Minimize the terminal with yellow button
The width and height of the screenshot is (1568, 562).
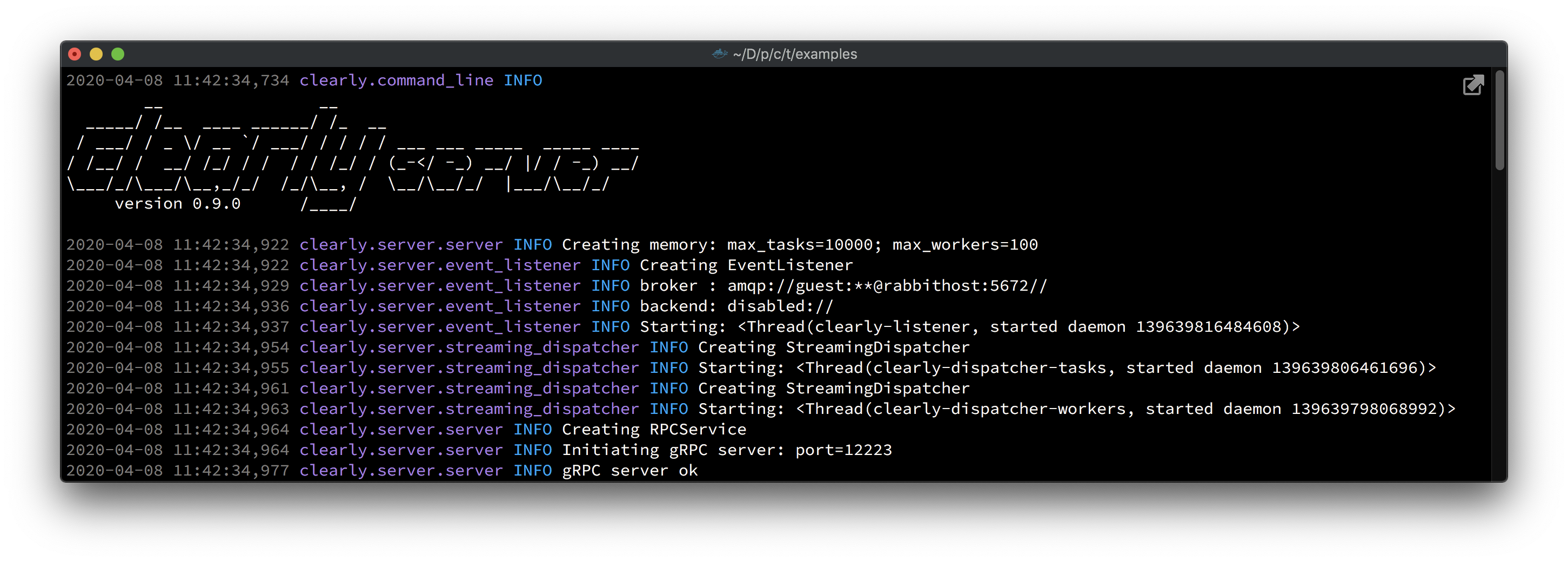96,54
